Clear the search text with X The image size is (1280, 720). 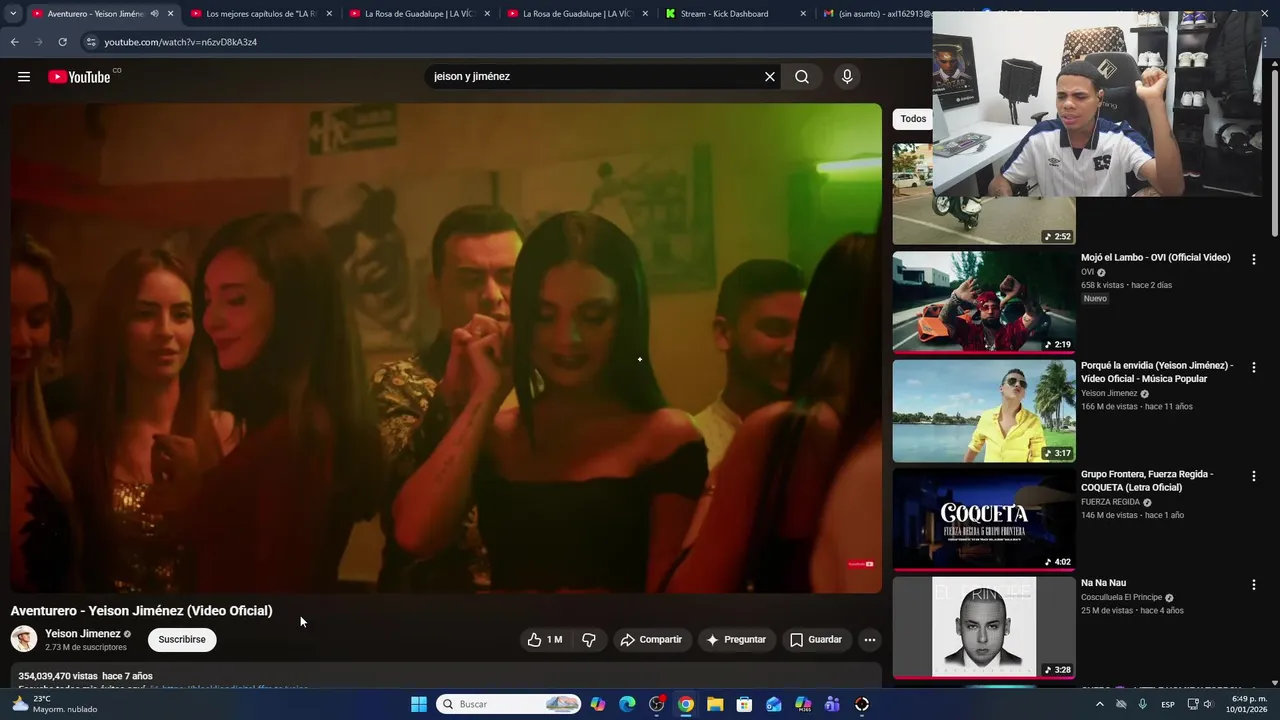tap(770, 77)
